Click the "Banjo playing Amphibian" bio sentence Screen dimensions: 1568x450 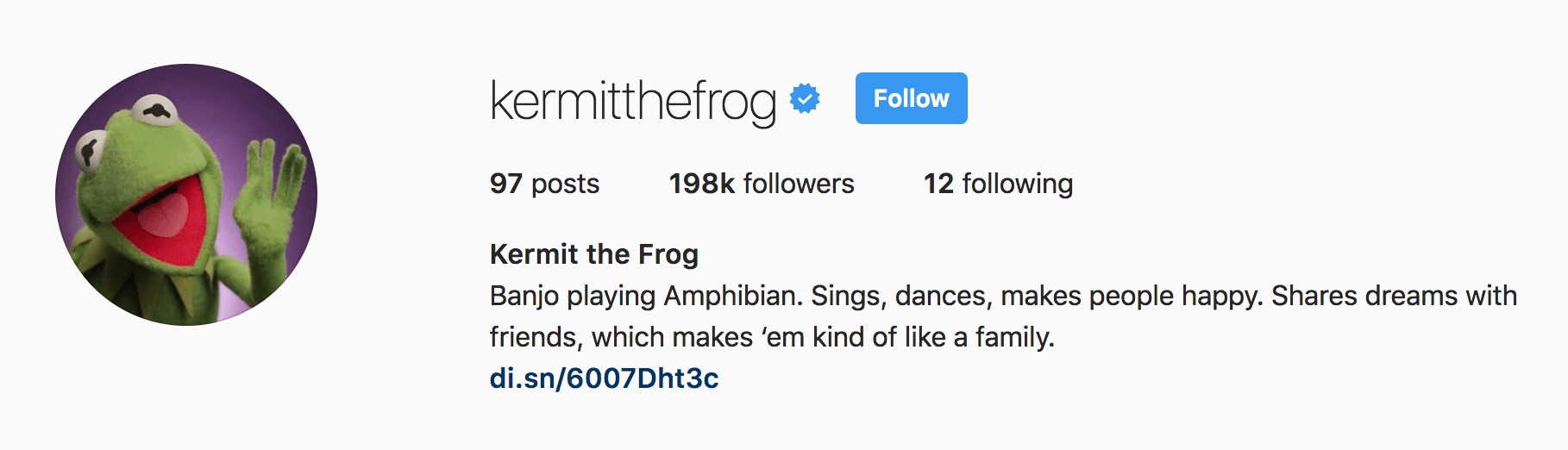646,296
